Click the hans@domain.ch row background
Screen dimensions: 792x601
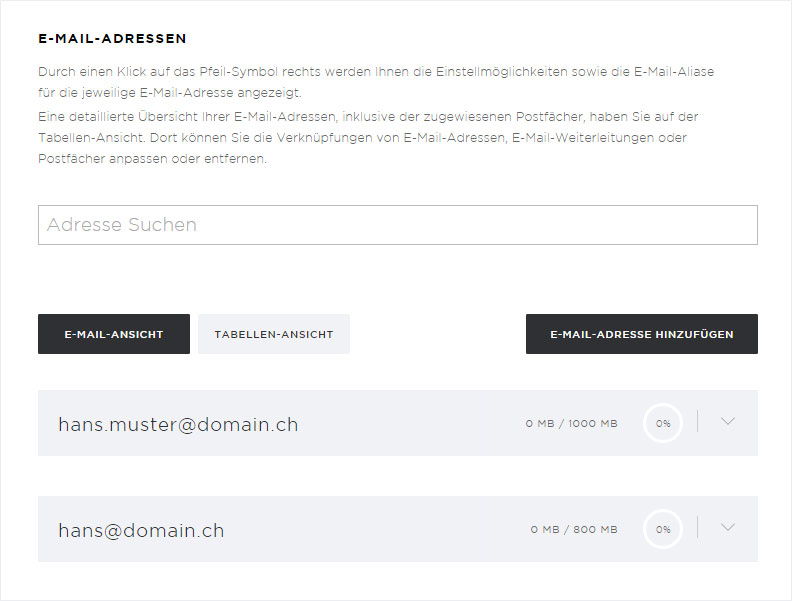click(398, 529)
